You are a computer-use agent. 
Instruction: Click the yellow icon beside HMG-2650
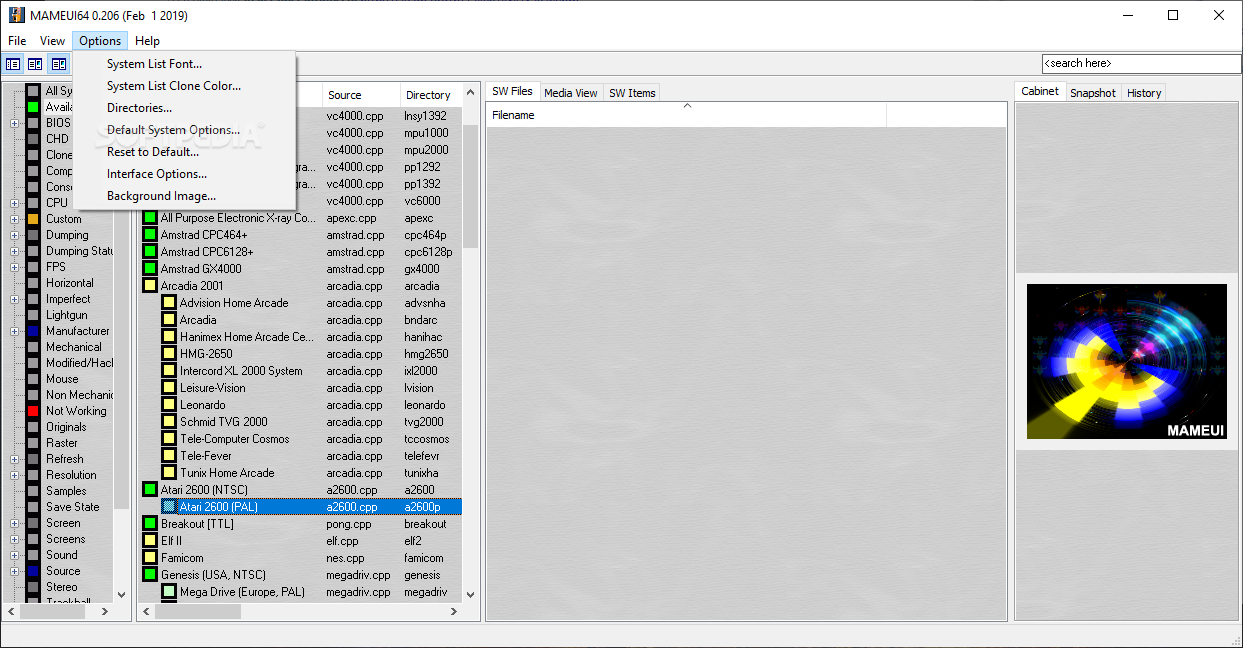169,354
